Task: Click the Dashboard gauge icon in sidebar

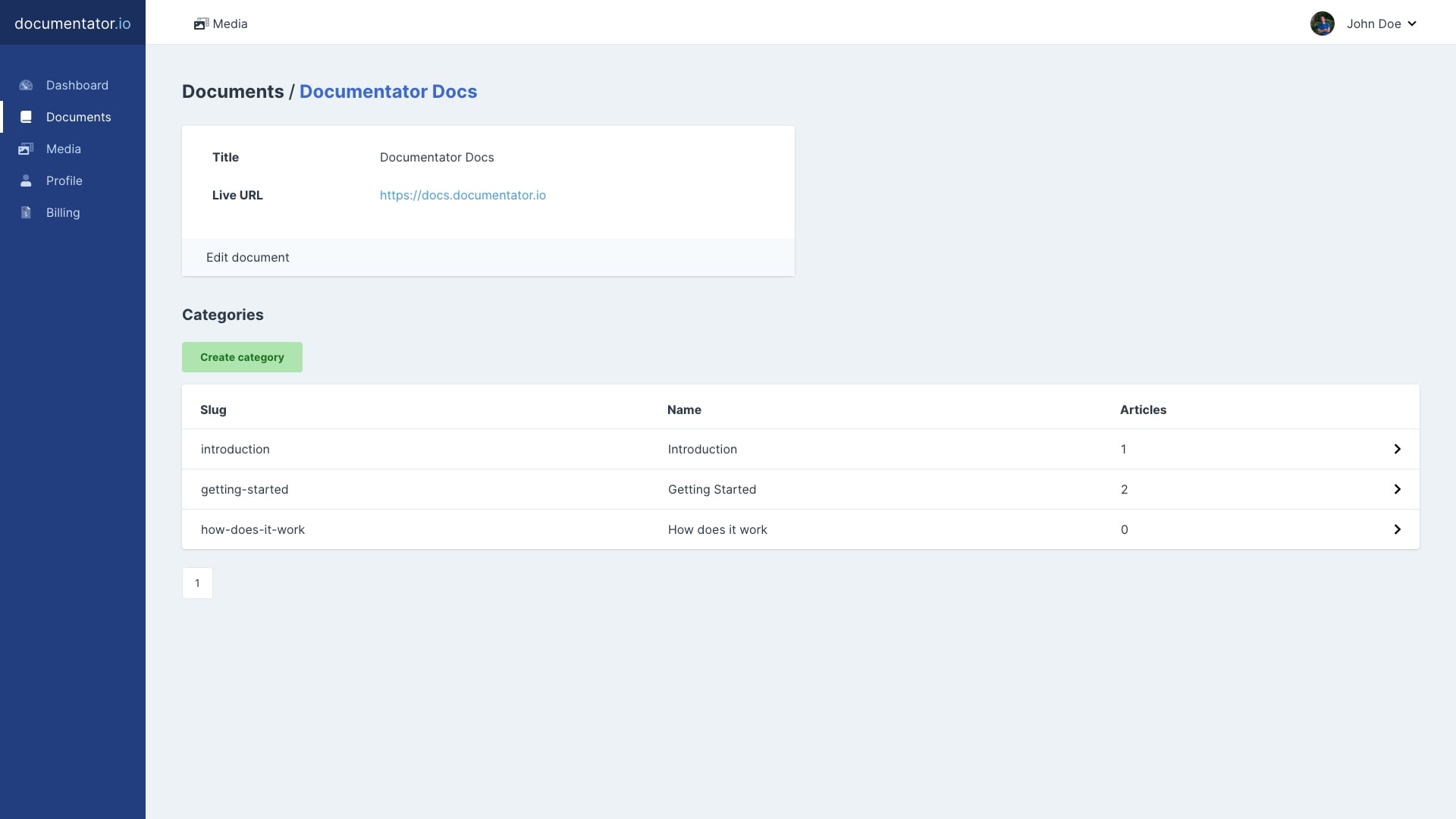Action: tap(26, 86)
